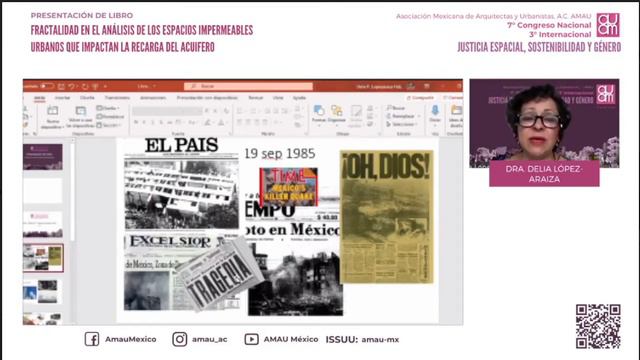Click the ISSUU: amau-mx text

(x=362, y=339)
